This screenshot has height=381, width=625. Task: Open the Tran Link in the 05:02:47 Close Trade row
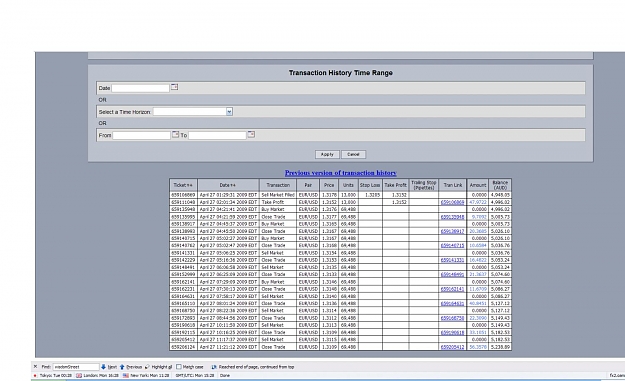452,245
